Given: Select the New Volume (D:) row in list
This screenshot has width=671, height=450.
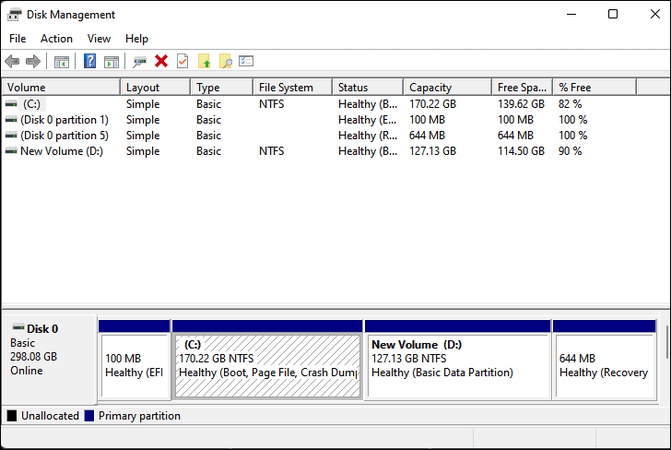Looking at the screenshot, I should click(x=60, y=151).
